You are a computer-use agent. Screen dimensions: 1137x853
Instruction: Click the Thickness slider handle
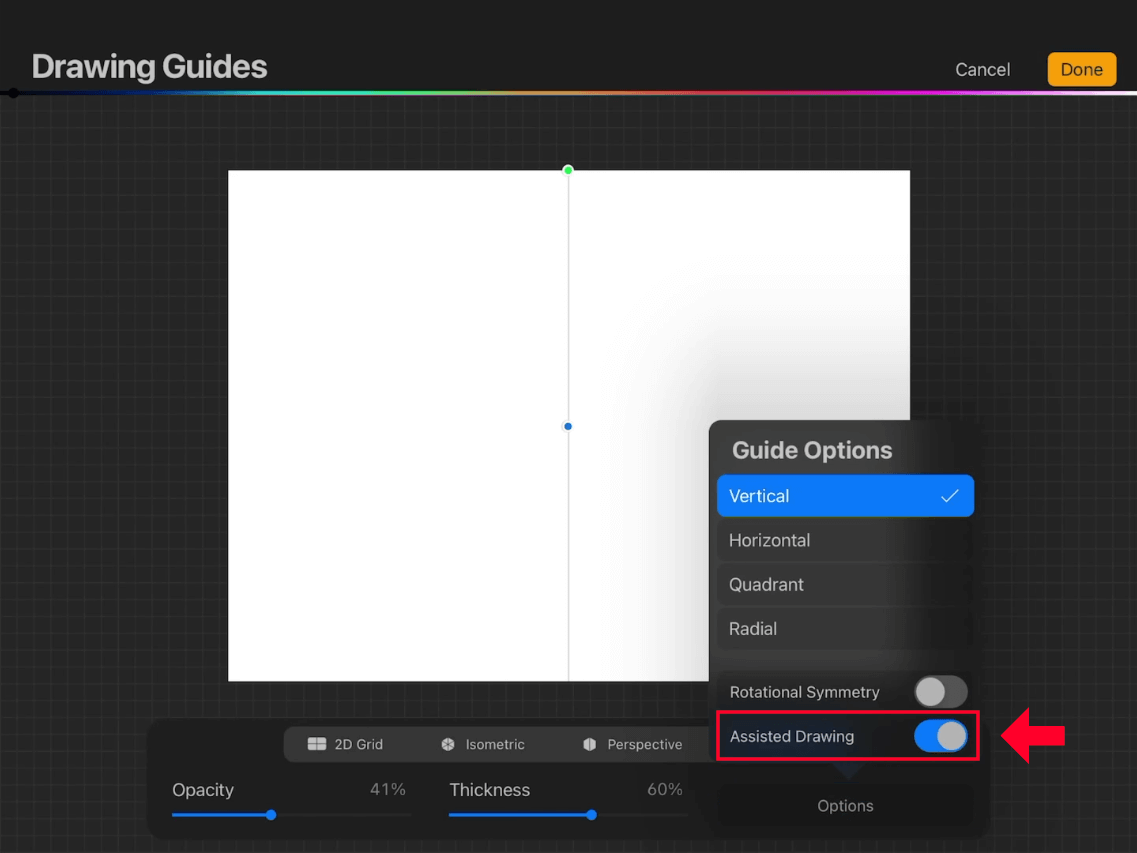click(591, 815)
